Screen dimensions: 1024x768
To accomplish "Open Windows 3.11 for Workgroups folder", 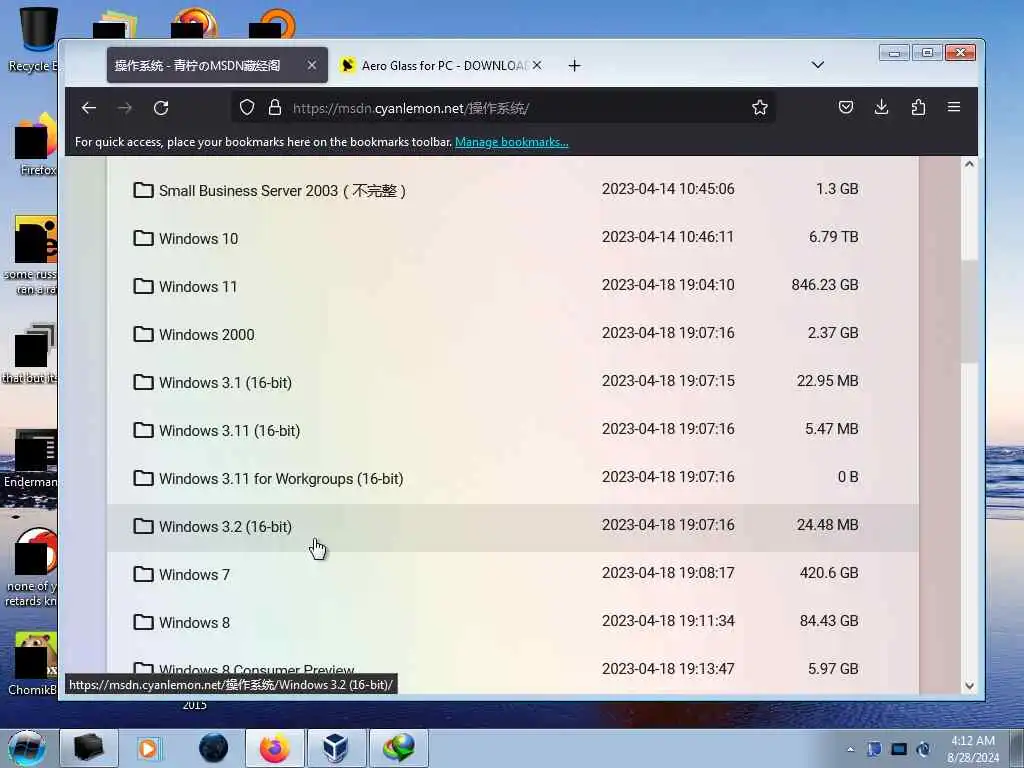I will 281,479.
